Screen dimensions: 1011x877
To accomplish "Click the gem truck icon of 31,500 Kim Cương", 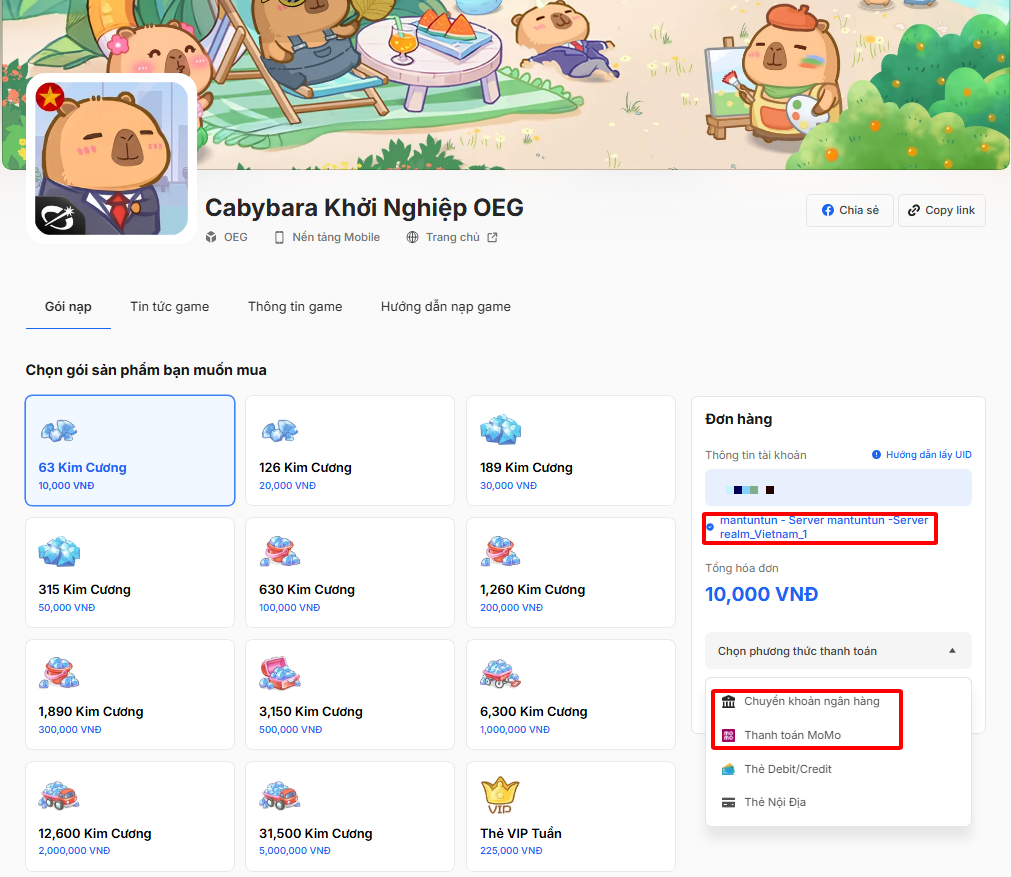I will (x=280, y=796).
